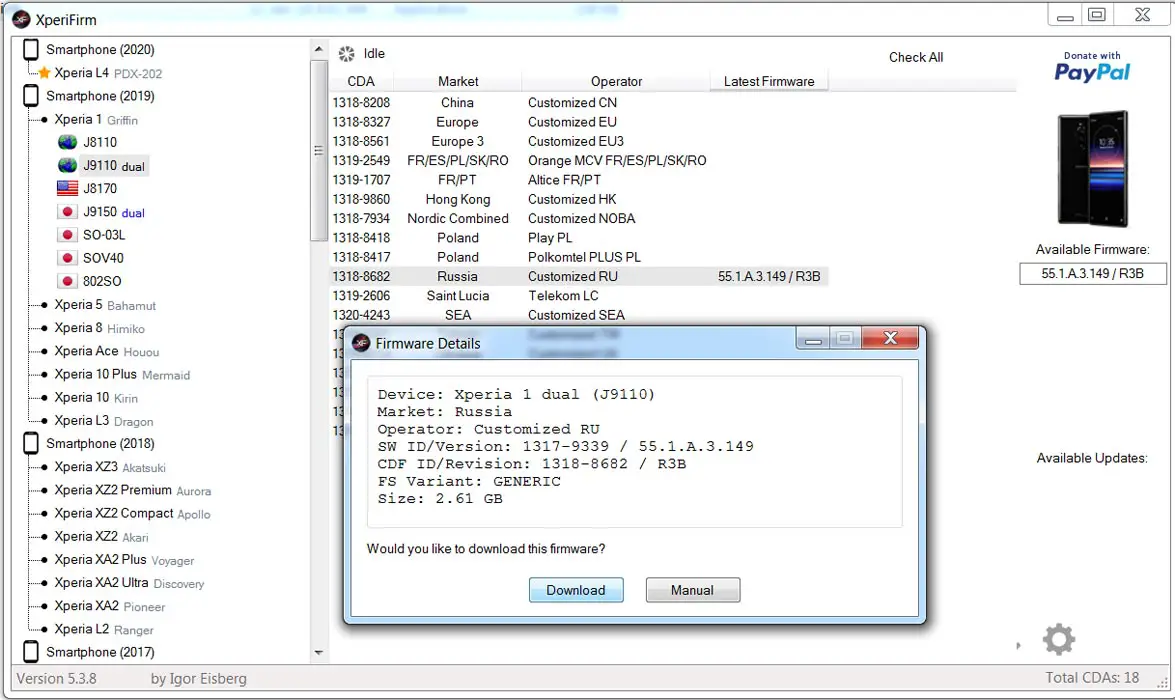
Task: Select the Play PL Poland row
Action: (579, 238)
